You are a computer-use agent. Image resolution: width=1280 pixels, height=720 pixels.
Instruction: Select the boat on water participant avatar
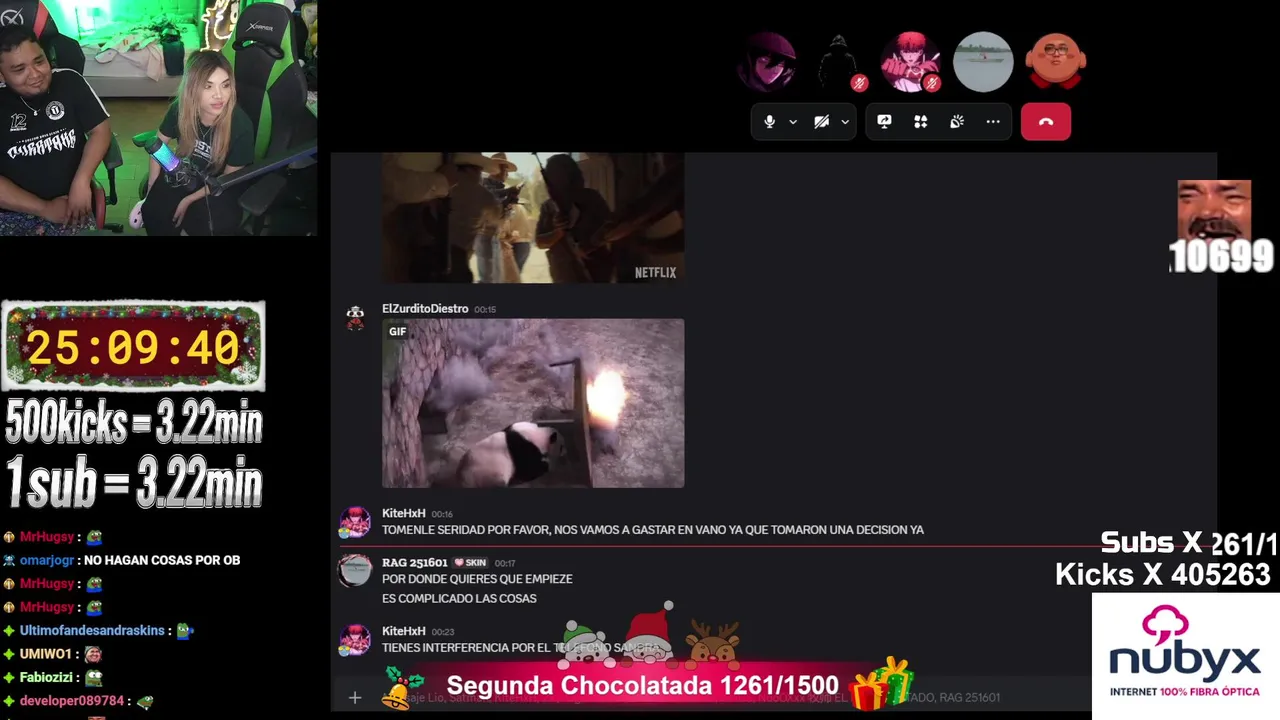pyautogui.click(x=983, y=62)
